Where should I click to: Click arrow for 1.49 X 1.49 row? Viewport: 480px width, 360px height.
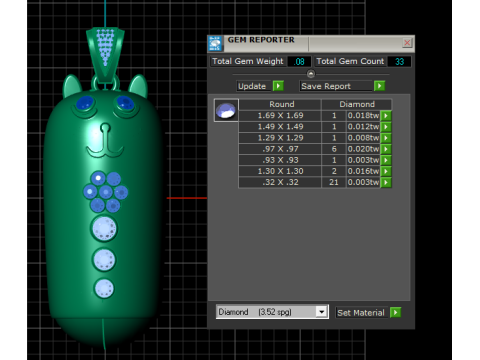(386, 127)
